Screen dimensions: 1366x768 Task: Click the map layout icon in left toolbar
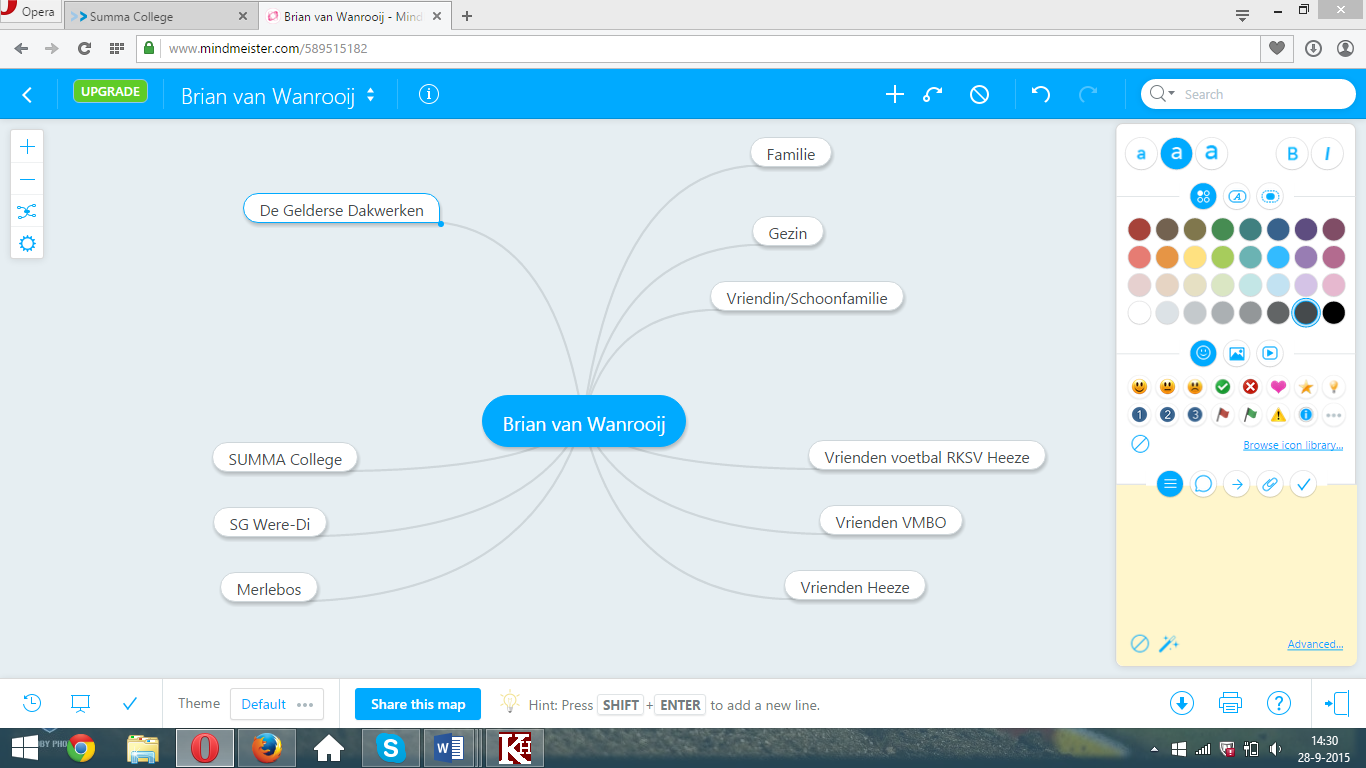tap(27, 211)
